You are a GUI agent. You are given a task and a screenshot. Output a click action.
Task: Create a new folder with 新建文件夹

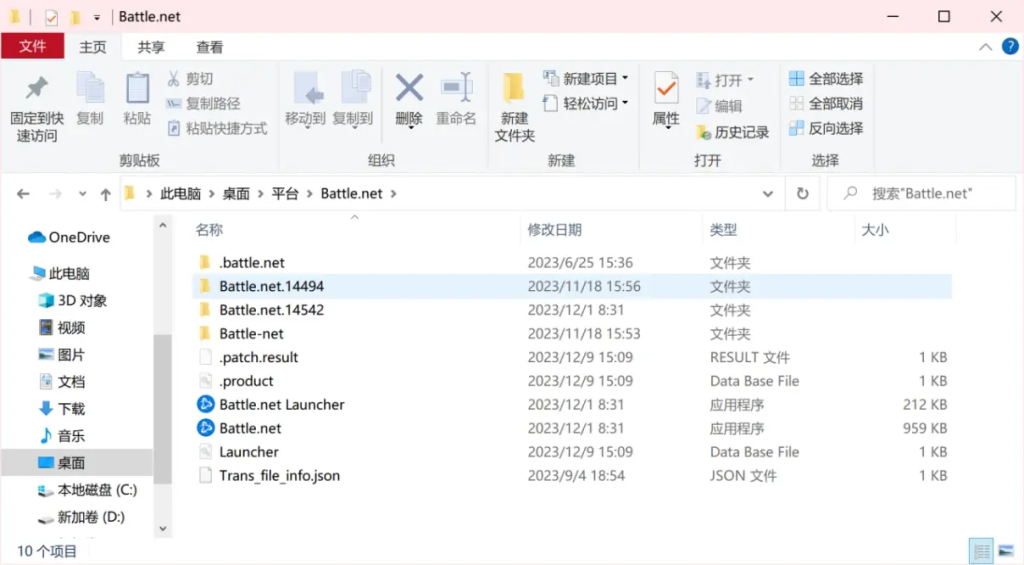click(x=514, y=108)
